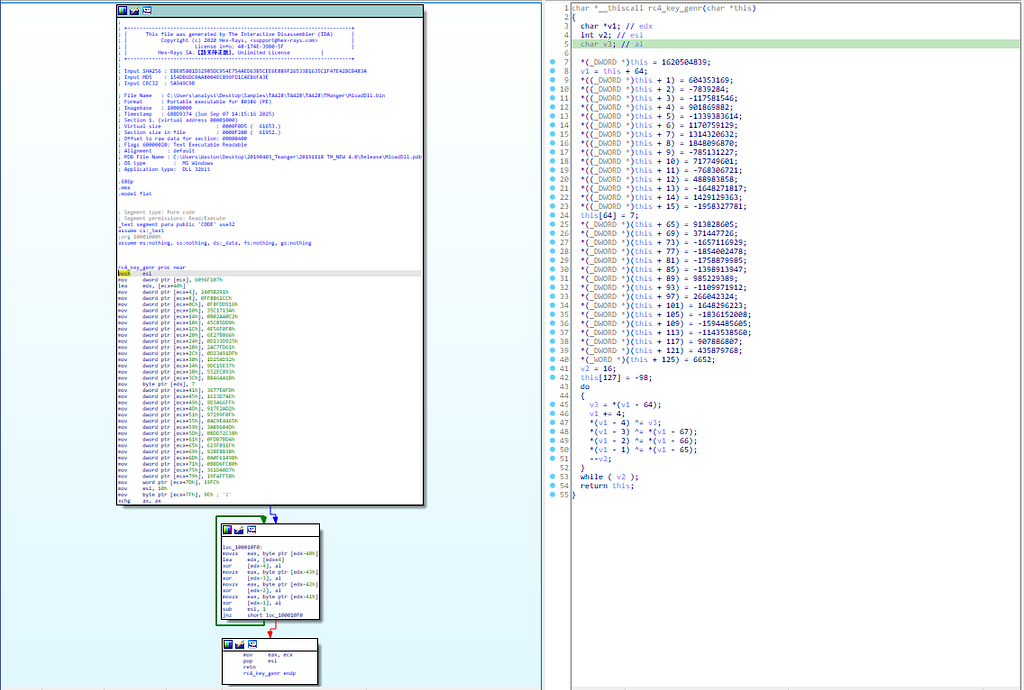The width and height of the screenshot is (1024, 690).
Task: Click third header icon on retn exit block
Action: tap(251, 644)
